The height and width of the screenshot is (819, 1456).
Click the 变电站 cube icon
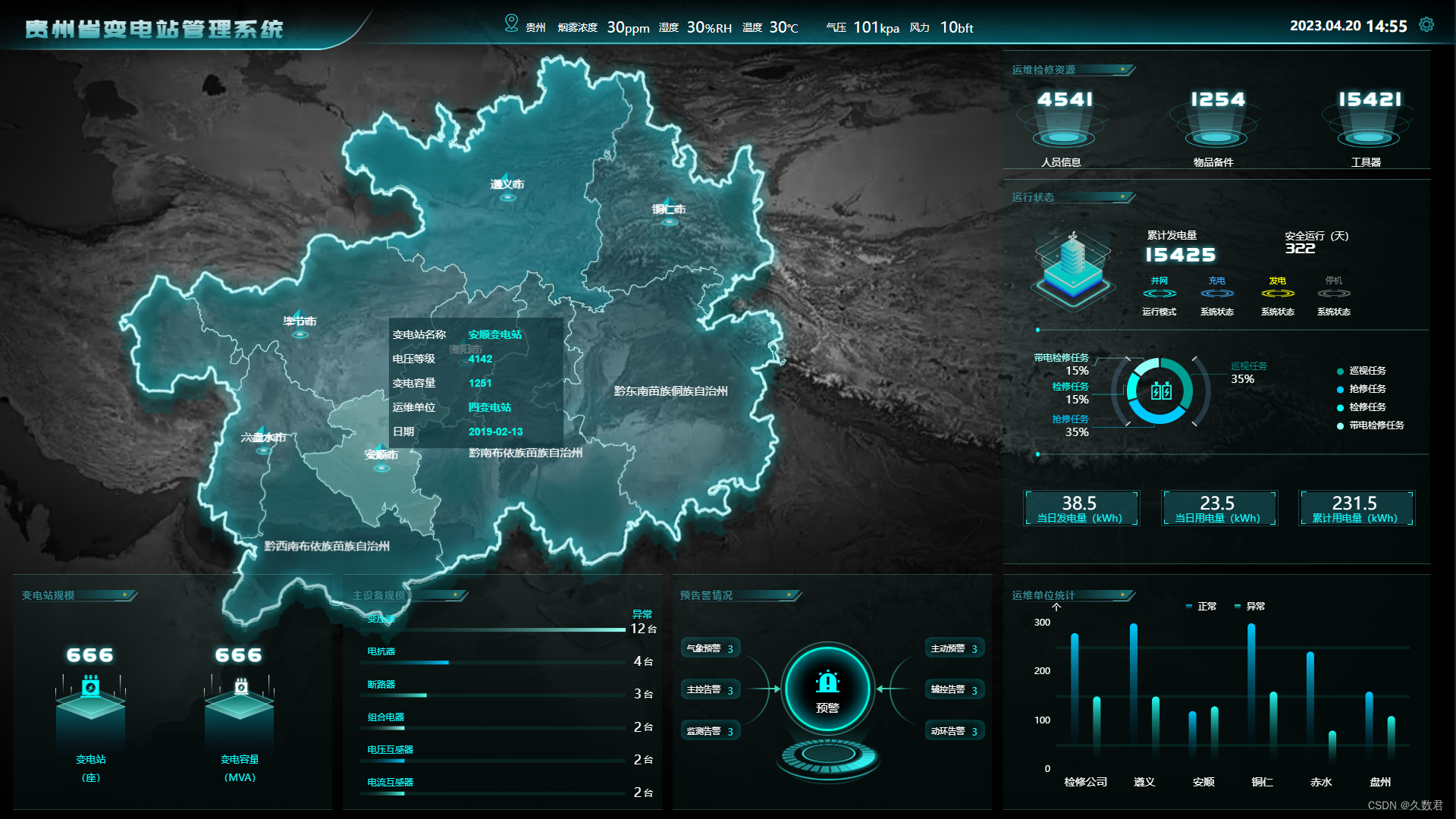click(x=91, y=700)
